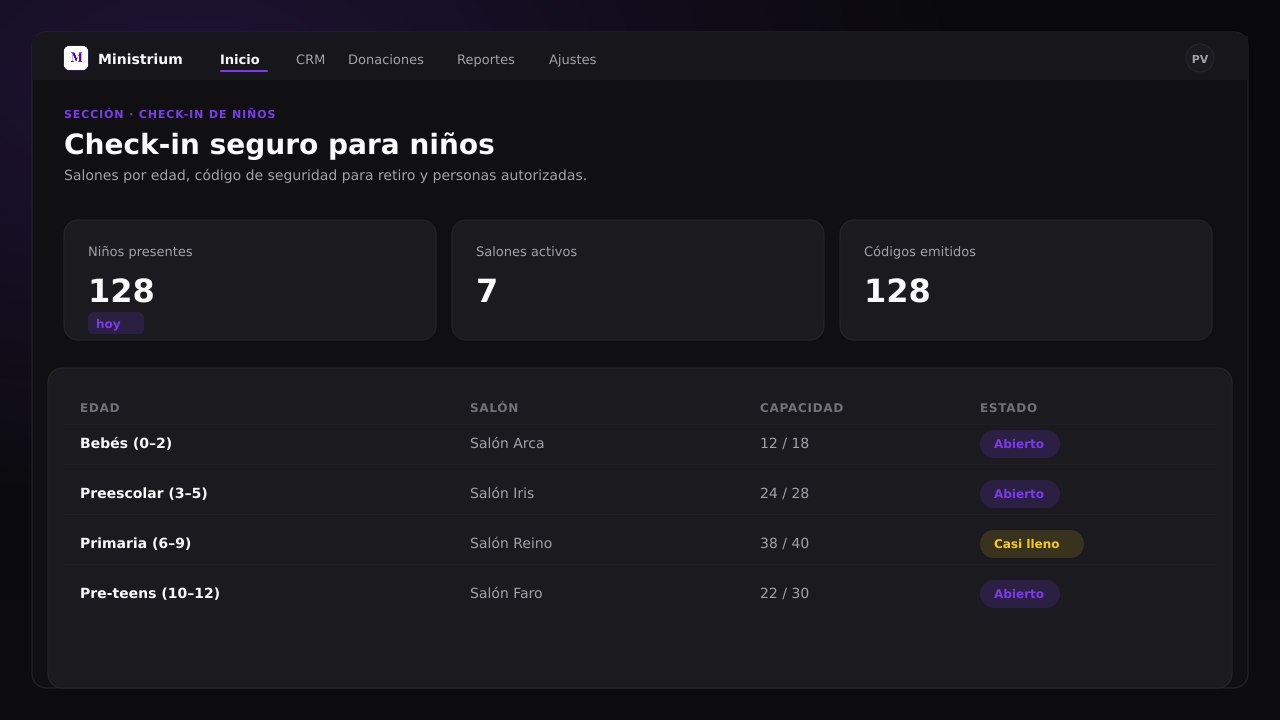The height and width of the screenshot is (720, 1280).
Task: Select the Pre-teens (10–12) row label
Action: pos(150,593)
